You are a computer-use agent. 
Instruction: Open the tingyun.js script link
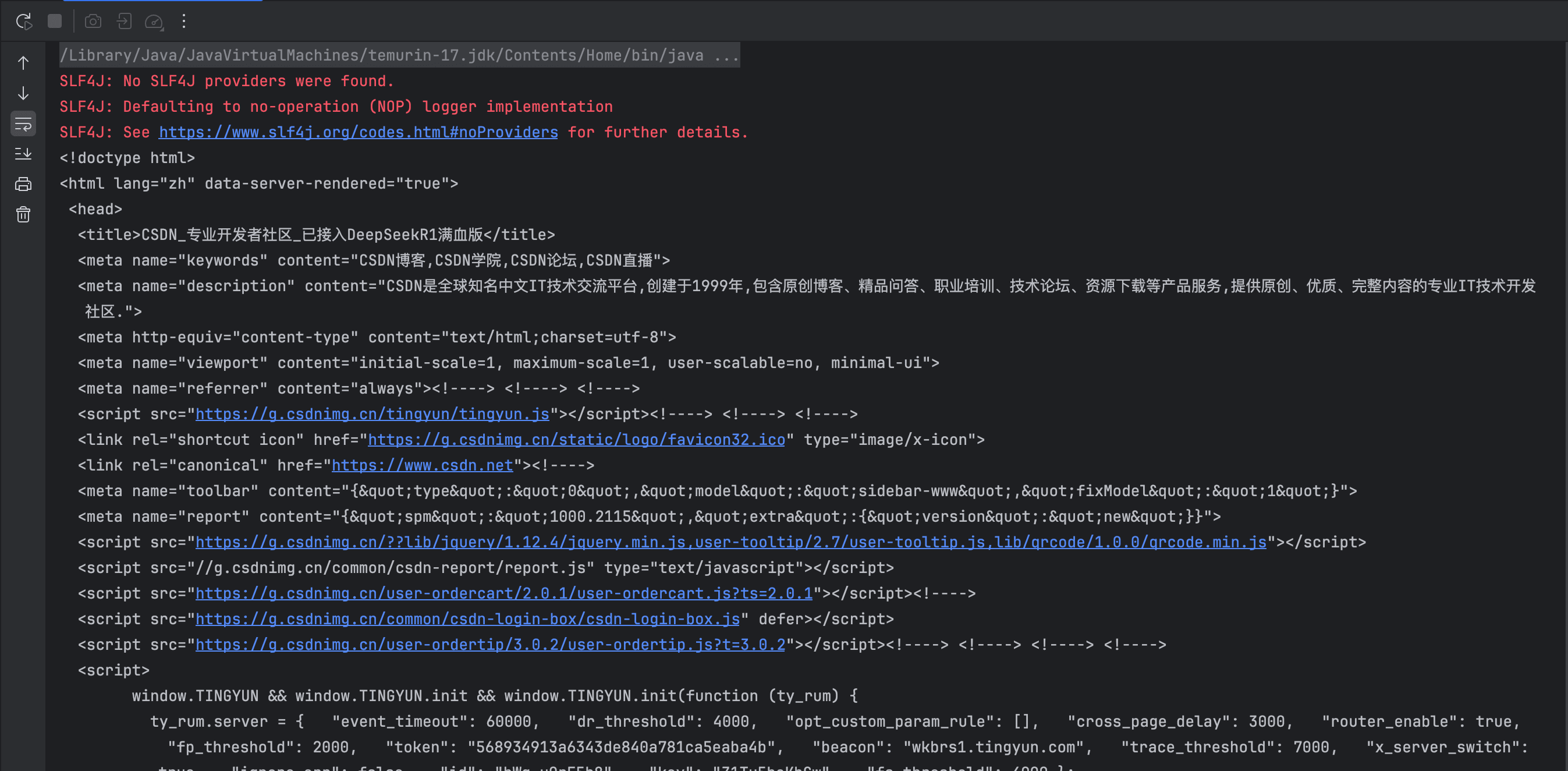click(x=372, y=414)
